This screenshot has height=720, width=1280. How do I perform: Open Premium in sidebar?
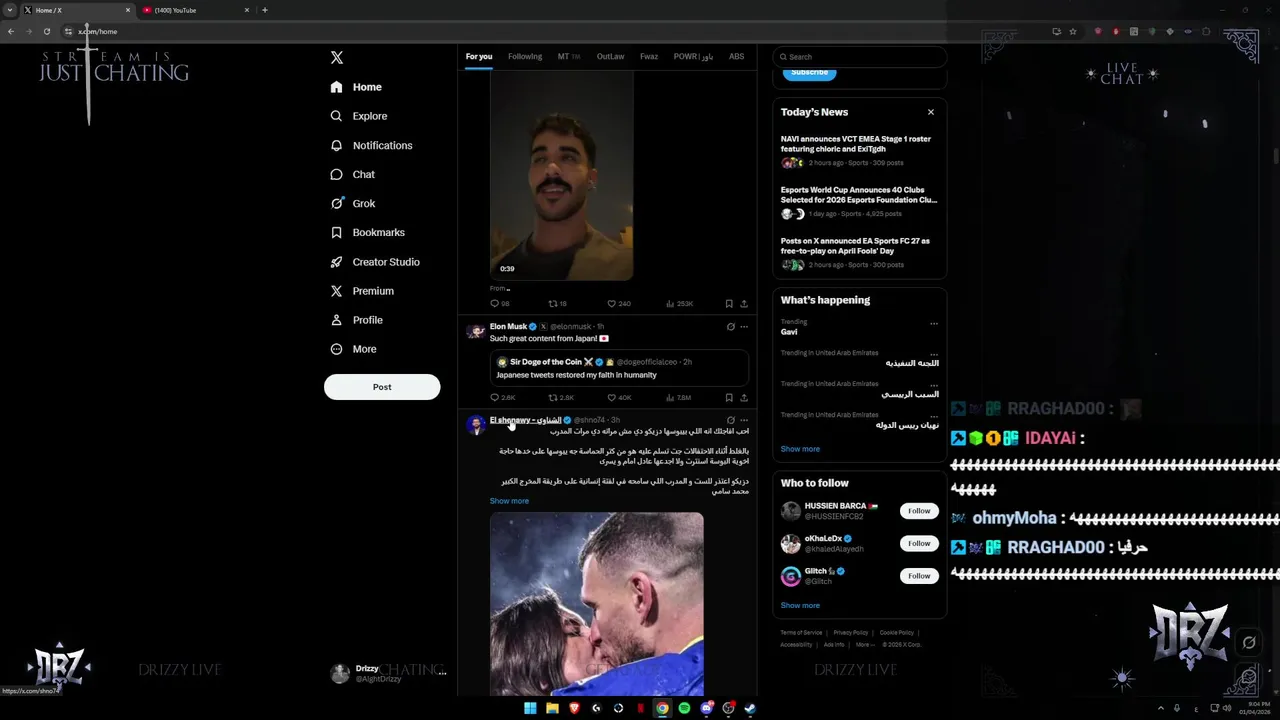click(361, 291)
